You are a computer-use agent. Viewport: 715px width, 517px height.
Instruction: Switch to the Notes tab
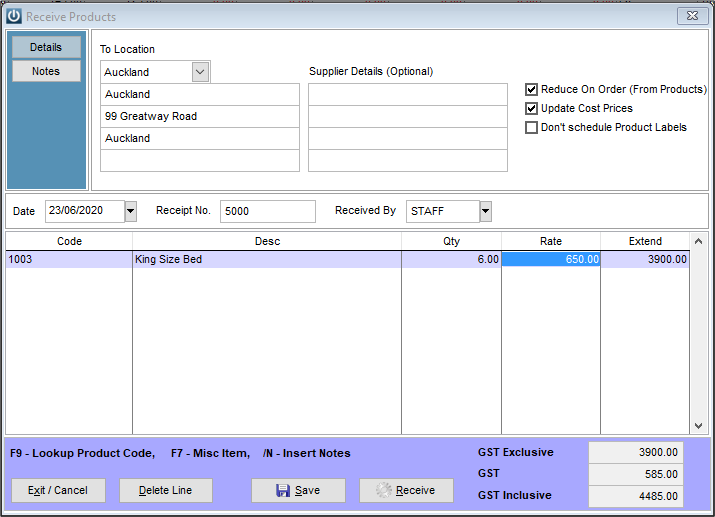(46, 71)
